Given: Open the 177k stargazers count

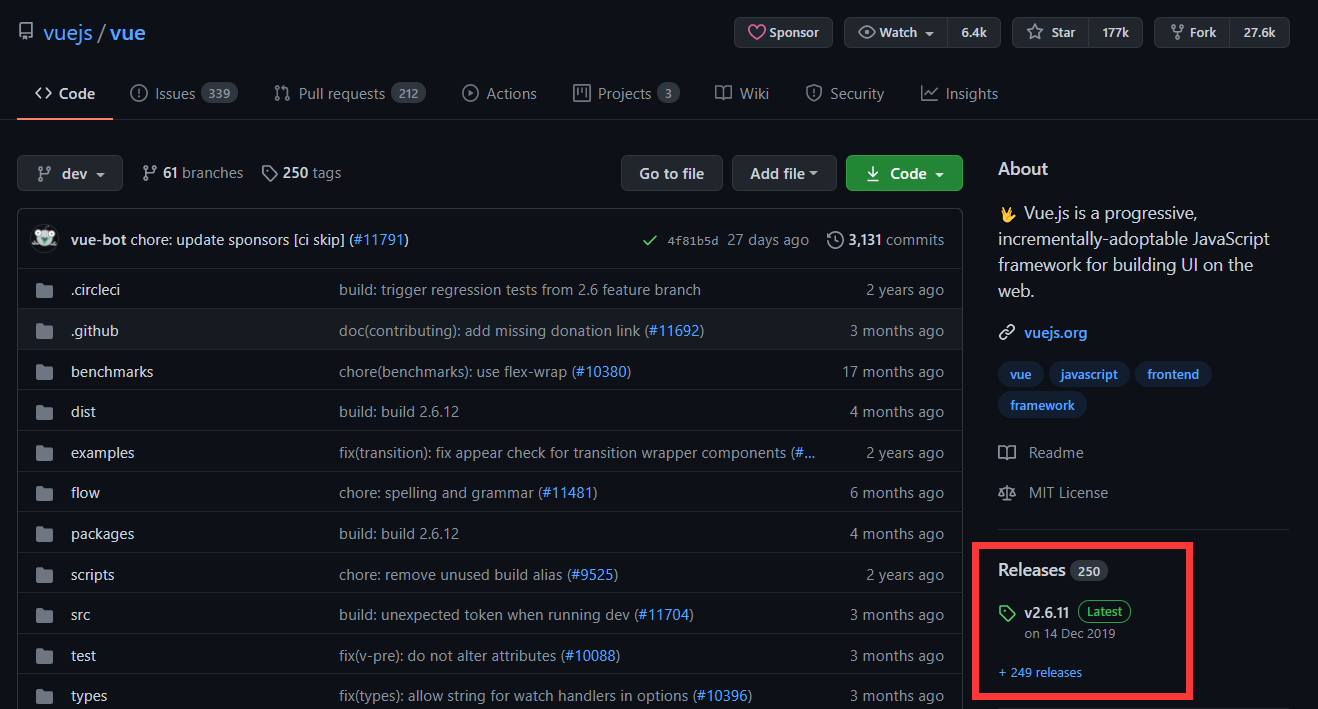Looking at the screenshot, I should (1116, 32).
